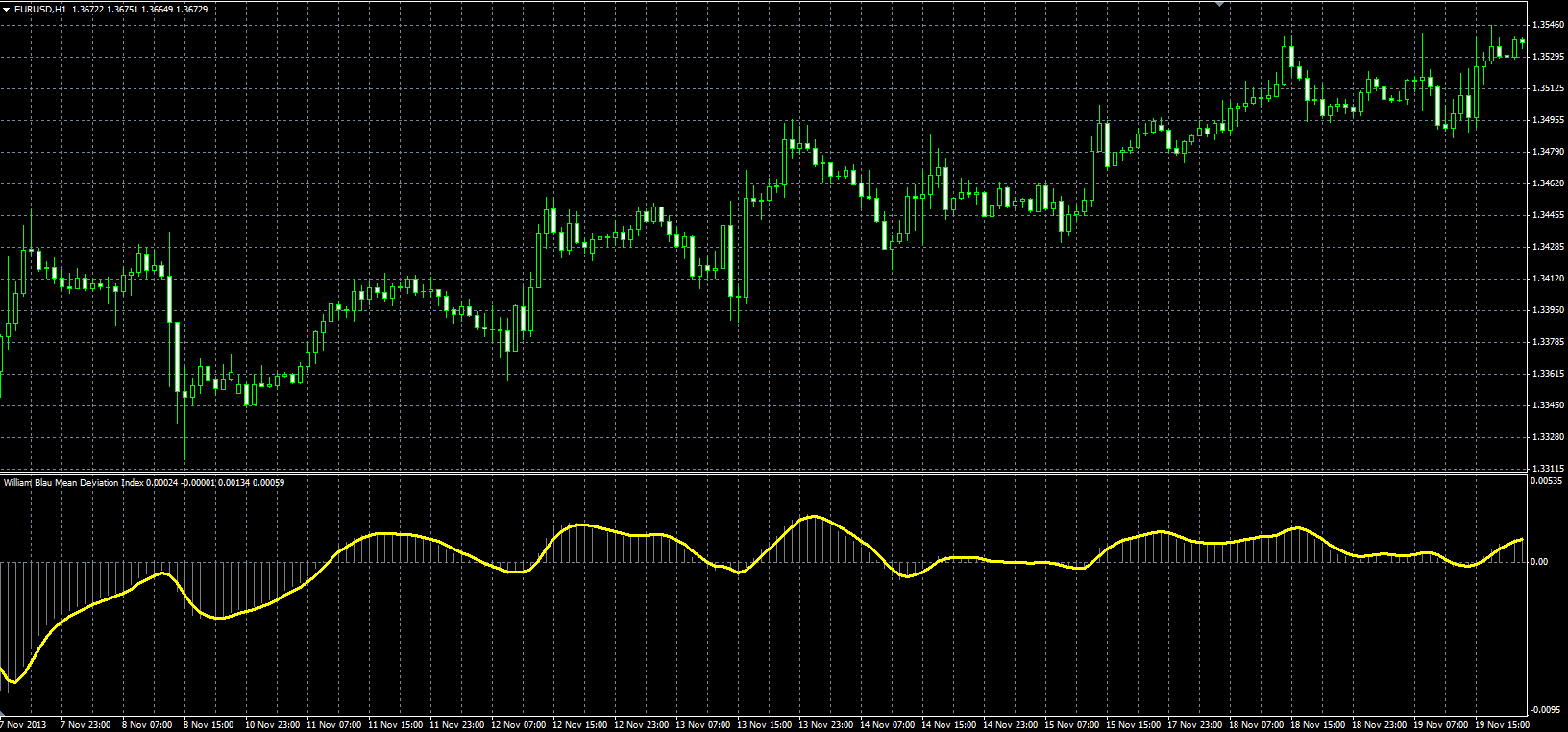Click the 7 Nov 2013 date label
This screenshot has height=732, width=1568.
coord(23,725)
